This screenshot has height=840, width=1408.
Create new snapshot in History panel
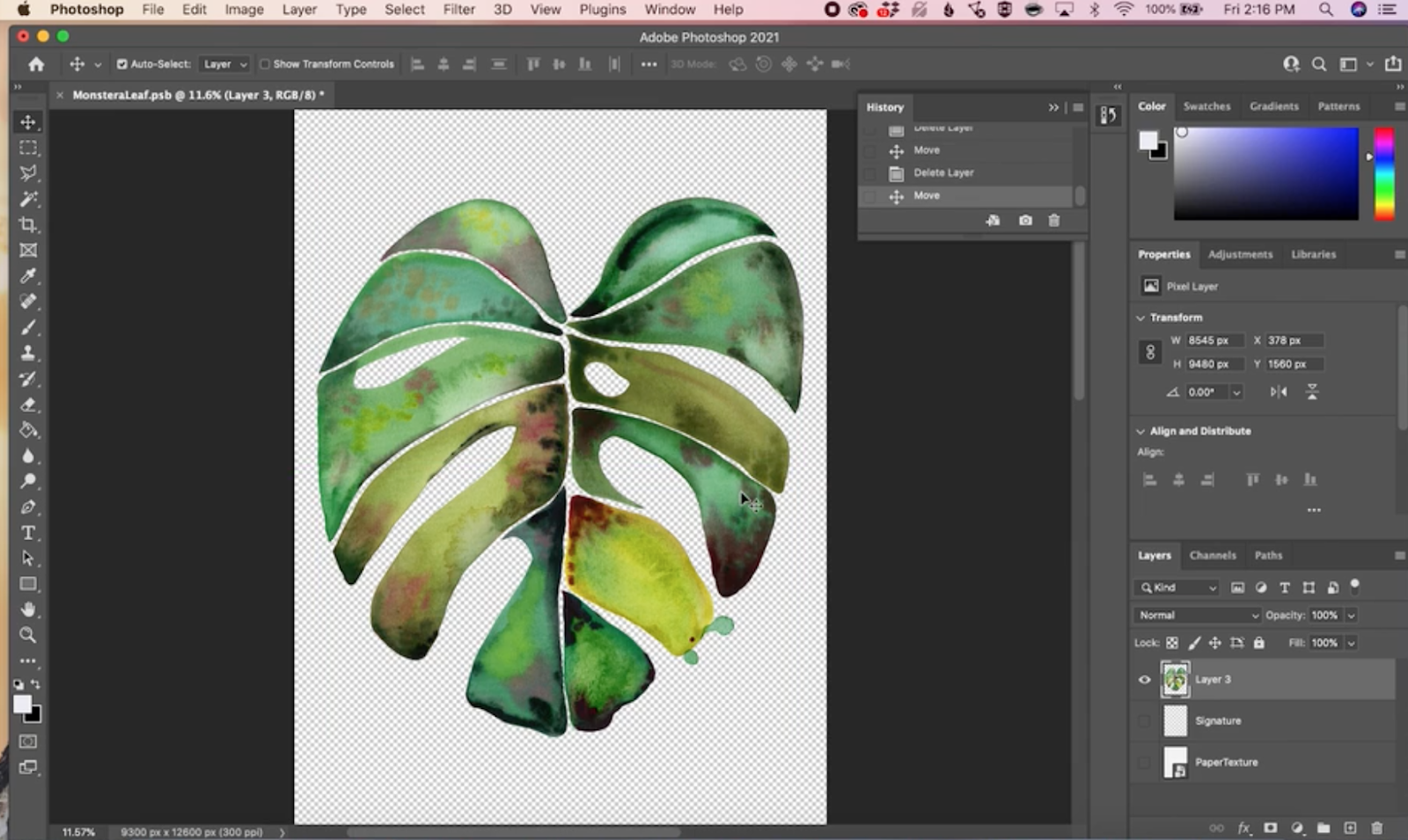(1025, 221)
